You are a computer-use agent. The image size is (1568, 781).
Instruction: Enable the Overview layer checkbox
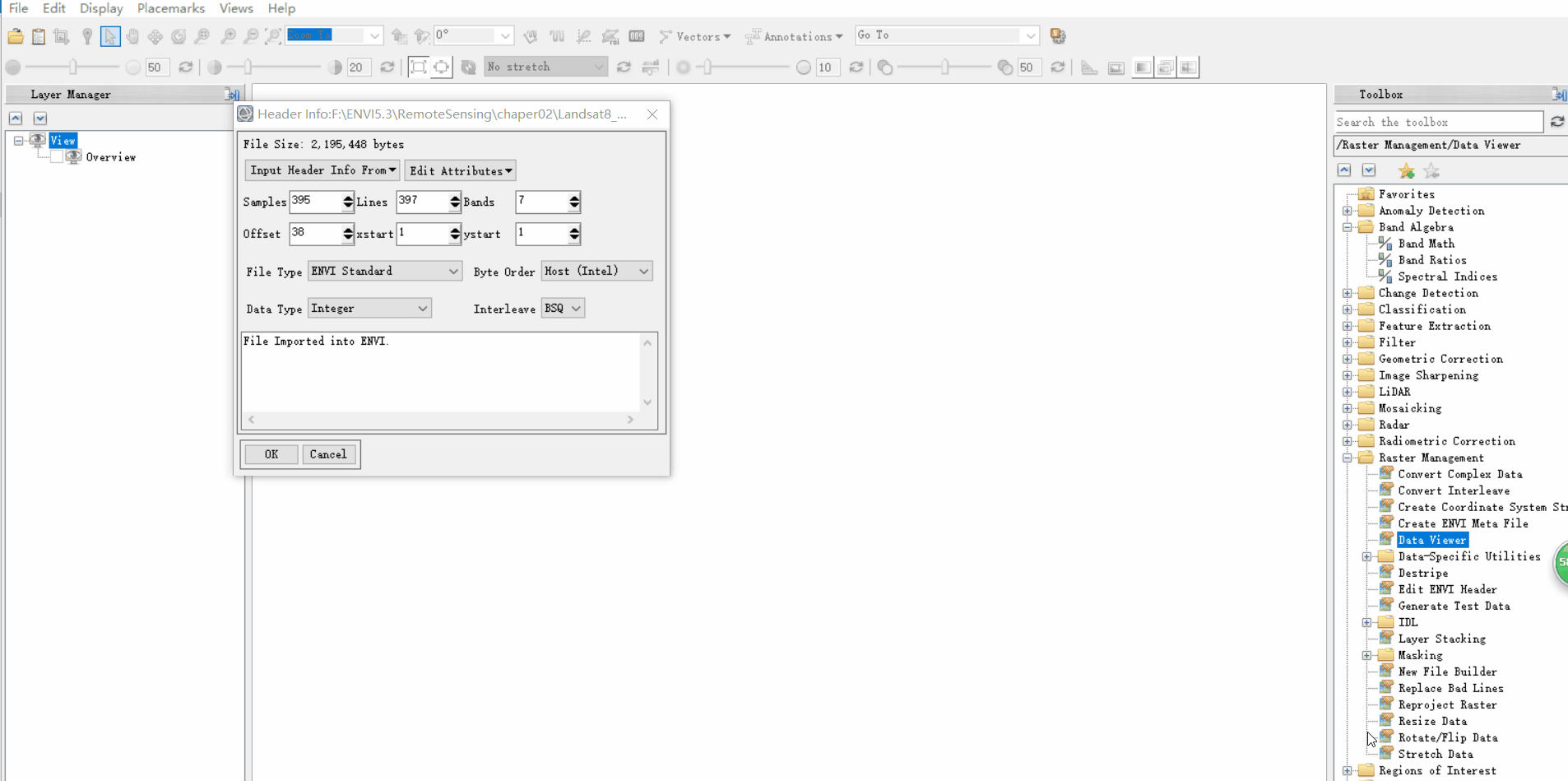(57, 157)
